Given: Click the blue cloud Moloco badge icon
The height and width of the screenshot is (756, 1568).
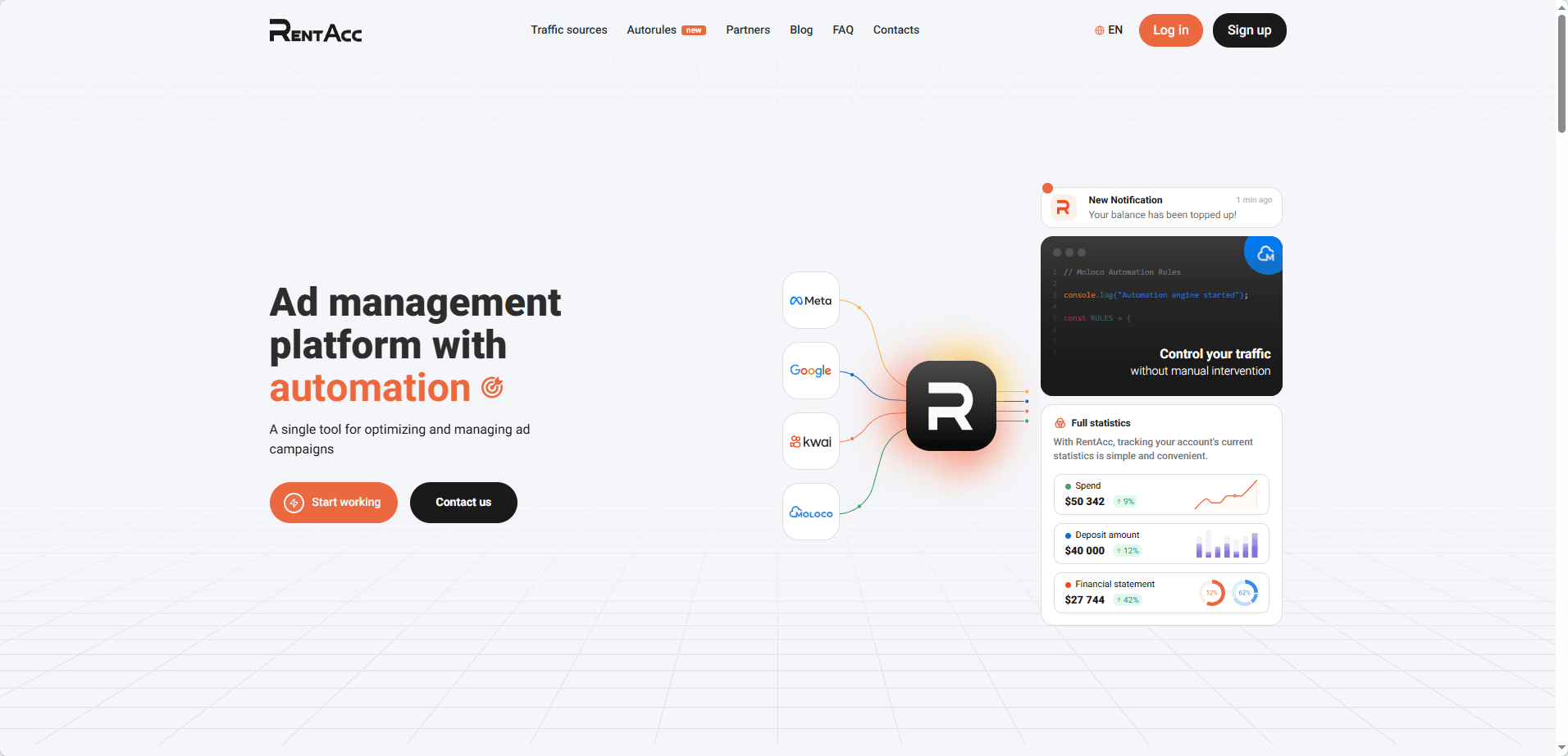Looking at the screenshot, I should [1264, 254].
